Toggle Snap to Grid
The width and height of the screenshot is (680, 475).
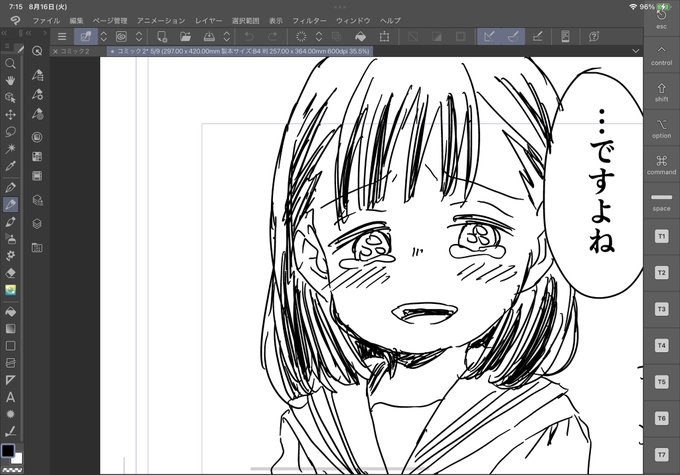pos(537,36)
